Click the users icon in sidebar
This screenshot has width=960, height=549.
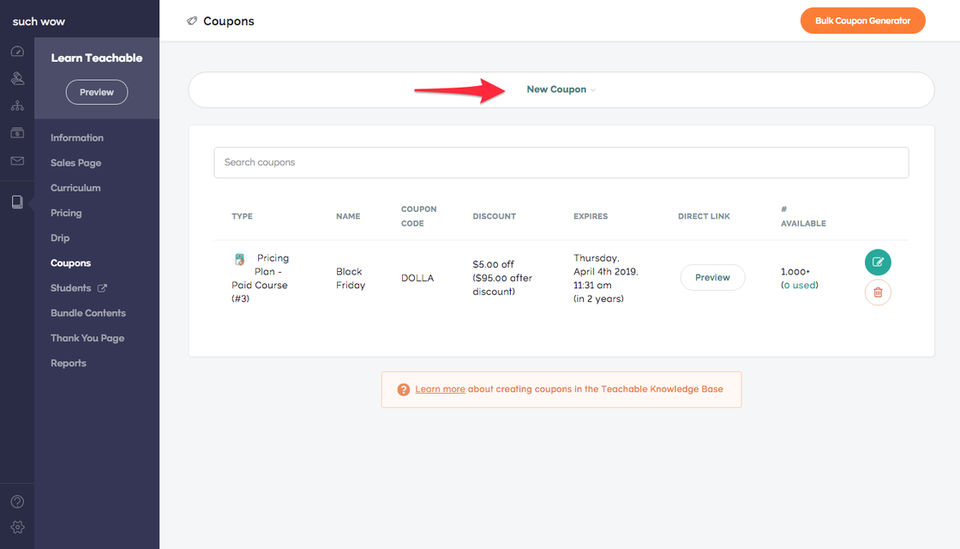[x=17, y=78]
